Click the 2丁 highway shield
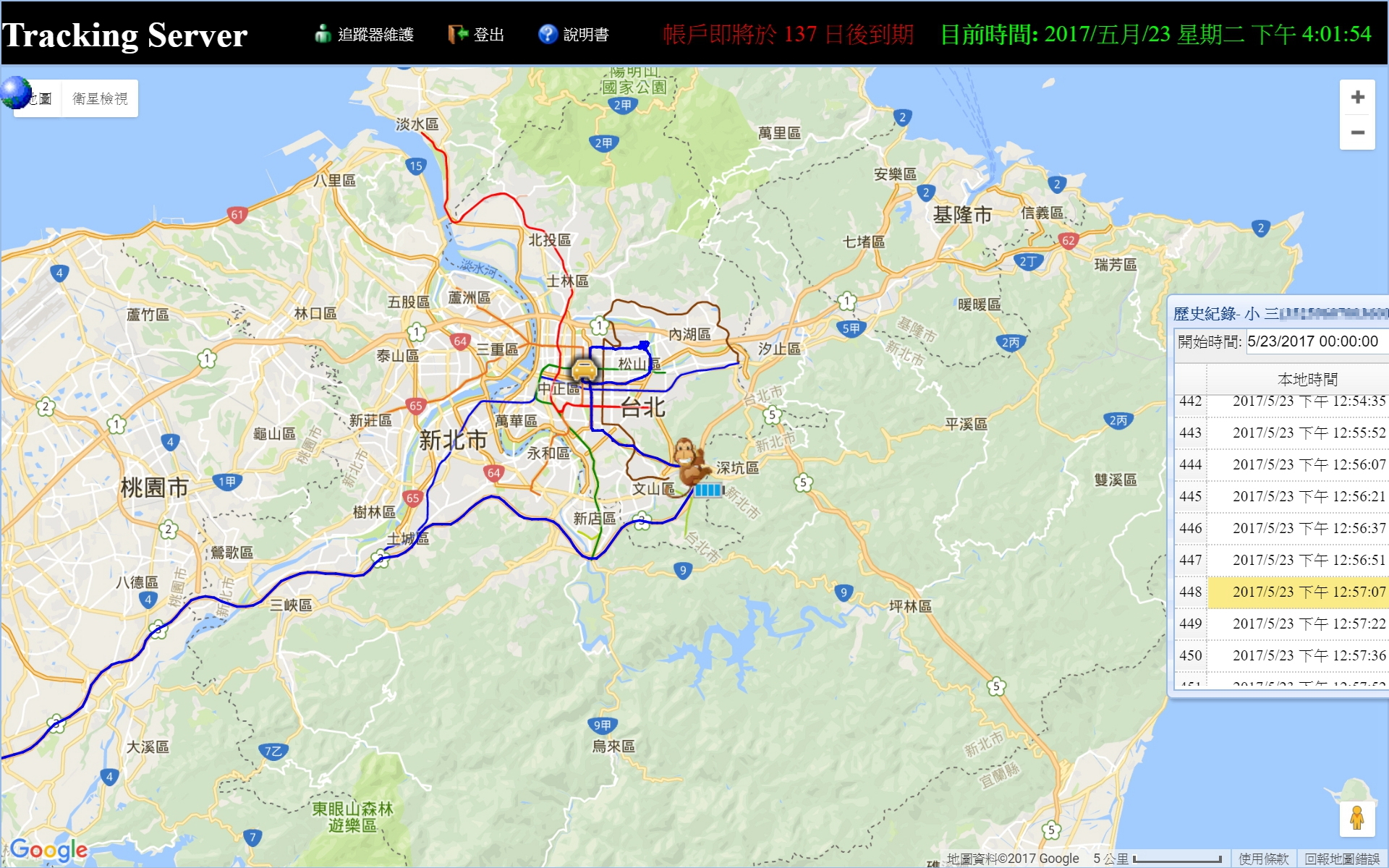The image size is (1389, 868). coord(1027,262)
